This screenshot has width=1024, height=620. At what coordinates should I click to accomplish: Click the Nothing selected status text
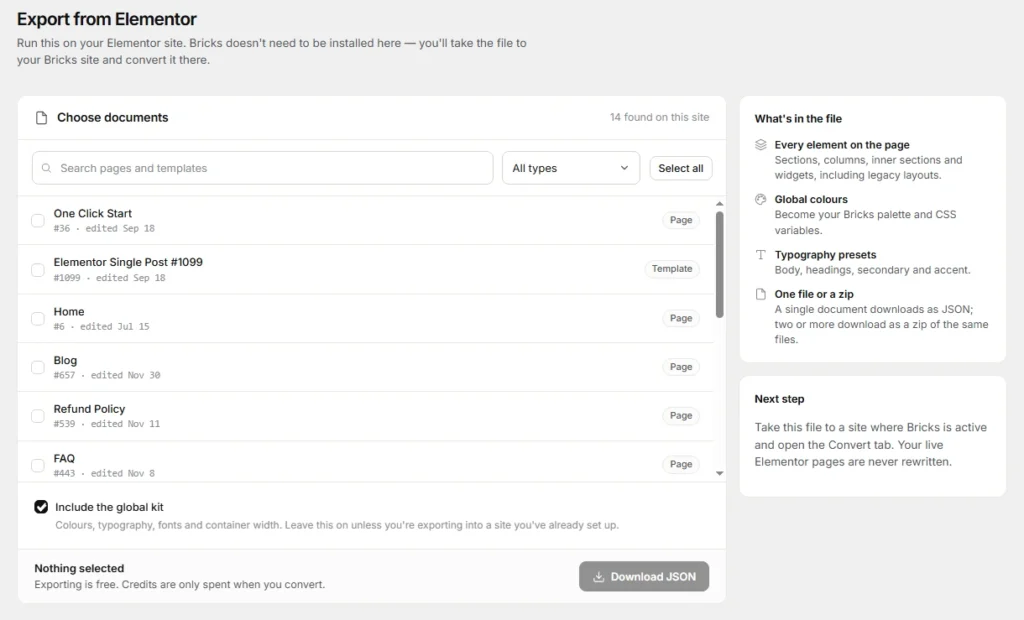click(x=79, y=568)
